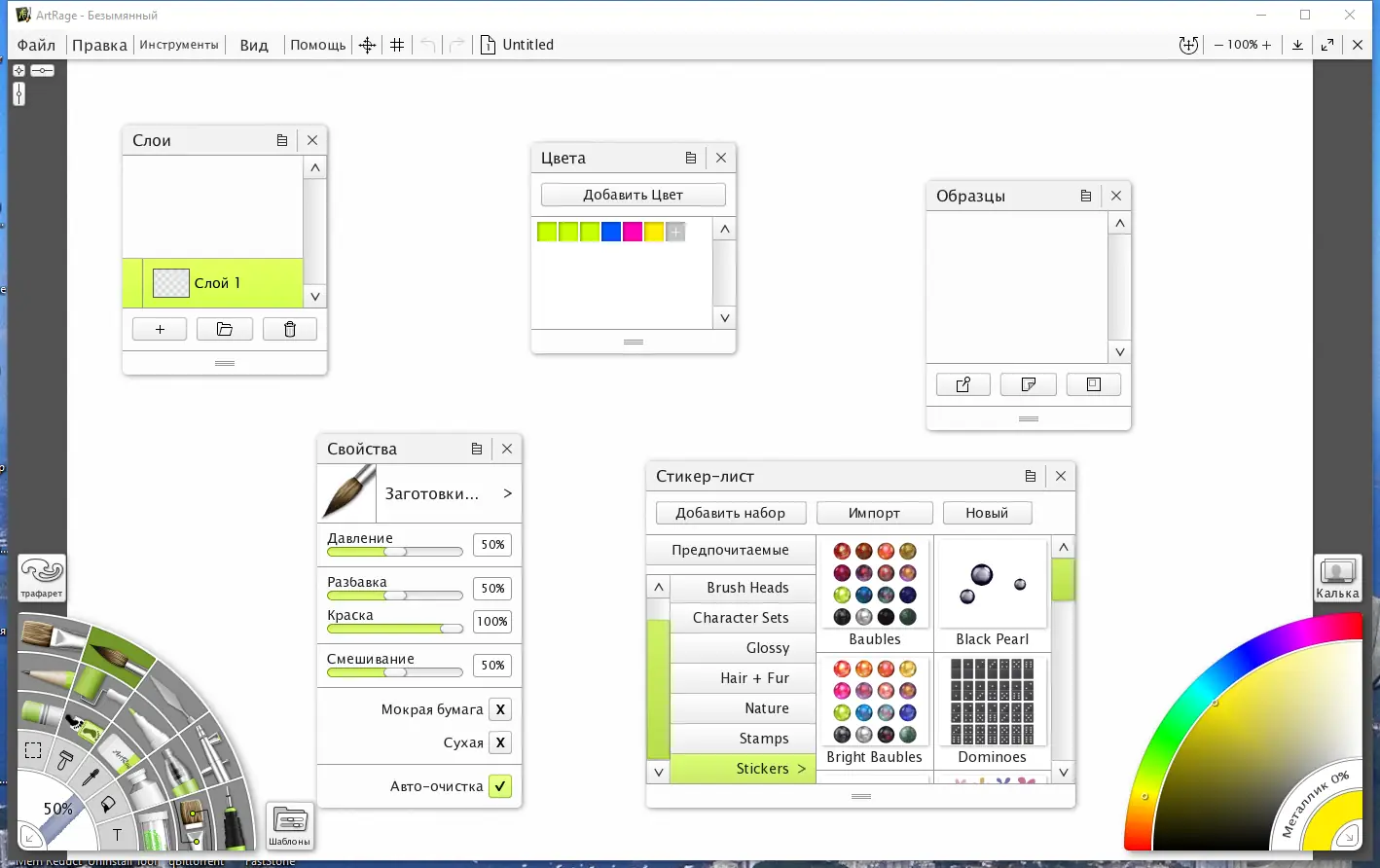Click the Давление pressure slider
The image size is (1380, 868).
395,552
